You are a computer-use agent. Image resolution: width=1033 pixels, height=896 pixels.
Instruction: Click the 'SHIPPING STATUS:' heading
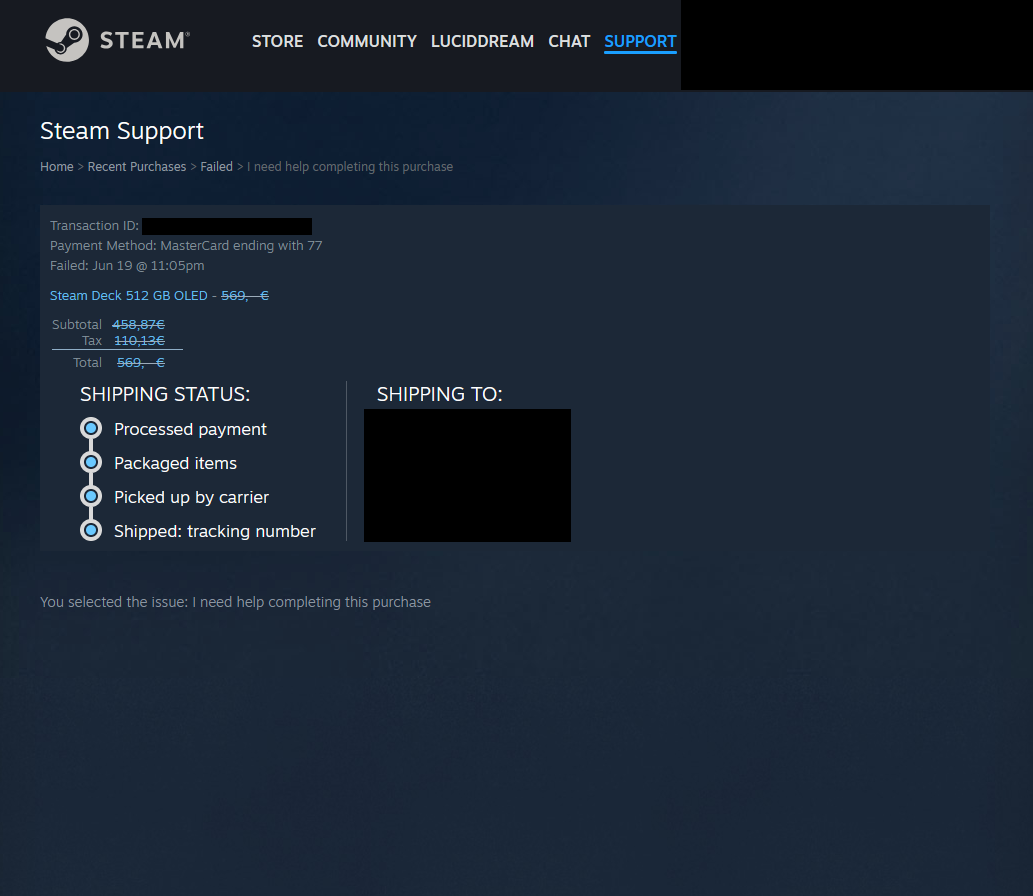[165, 394]
